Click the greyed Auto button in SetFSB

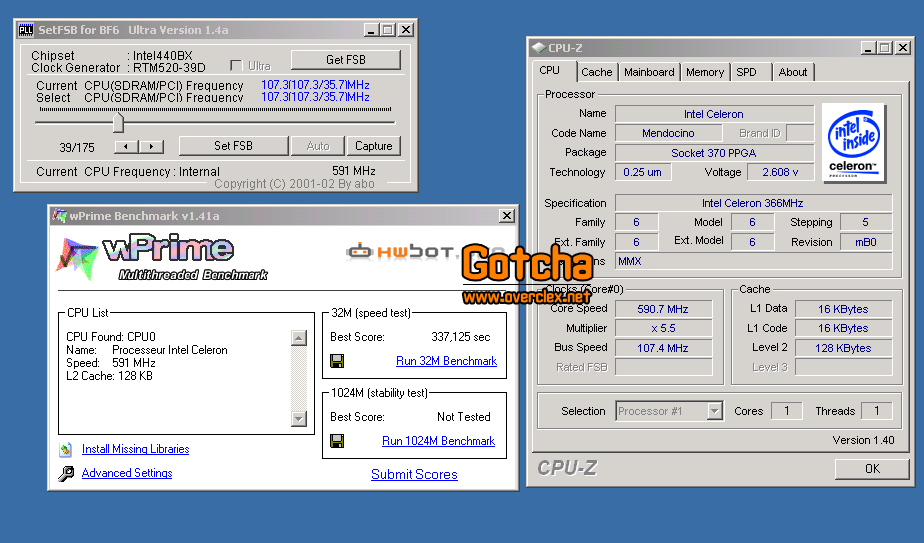pos(318,146)
